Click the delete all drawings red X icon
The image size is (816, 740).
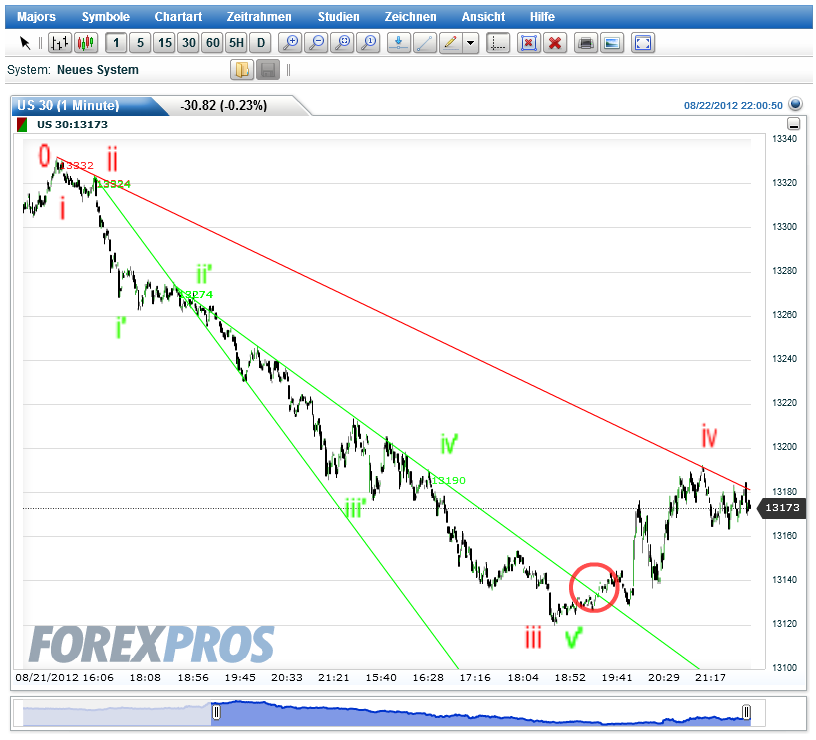tap(555, 43)
